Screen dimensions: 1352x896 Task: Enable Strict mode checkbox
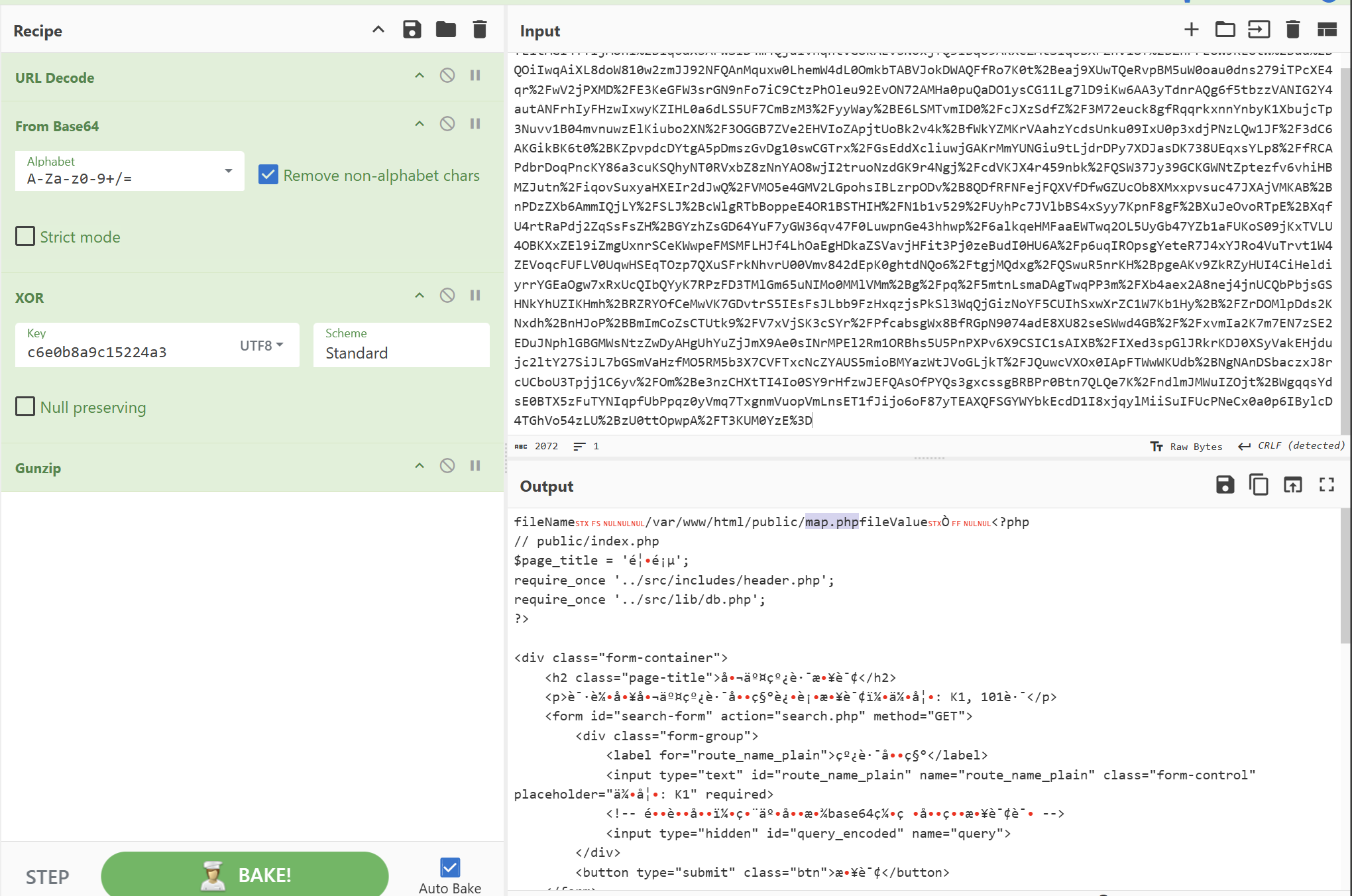tap(25, 237)
